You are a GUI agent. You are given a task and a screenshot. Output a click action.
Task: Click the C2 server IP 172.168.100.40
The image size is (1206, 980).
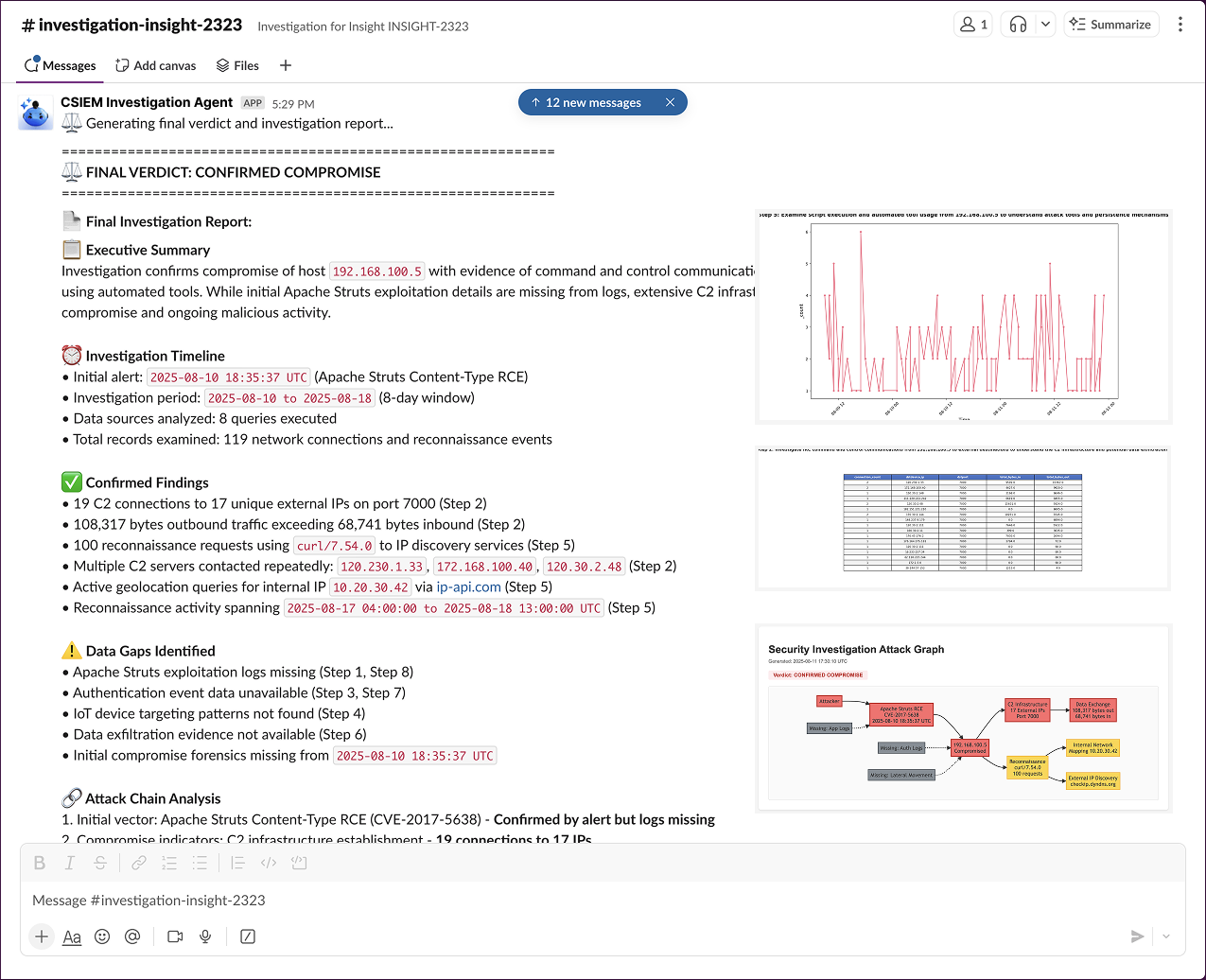[x=484, y=567]
